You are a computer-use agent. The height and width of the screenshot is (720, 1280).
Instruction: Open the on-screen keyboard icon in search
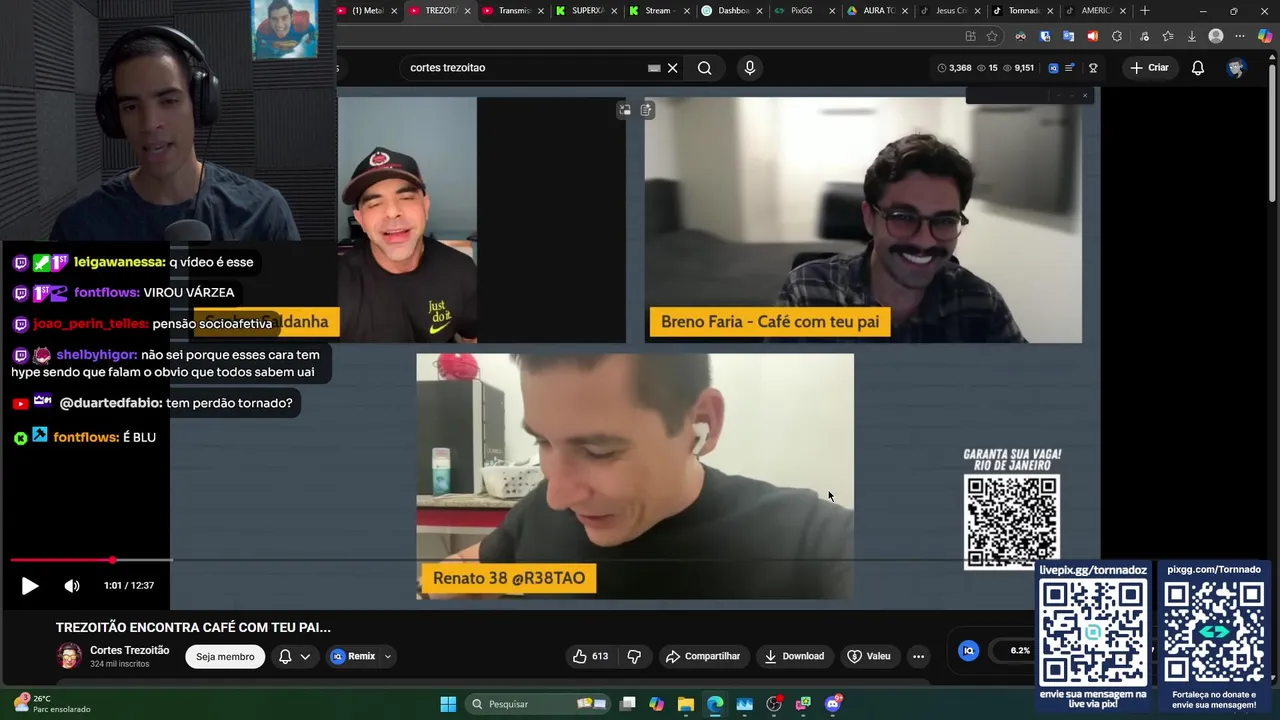pyautogui.click(x=654, y=68)
